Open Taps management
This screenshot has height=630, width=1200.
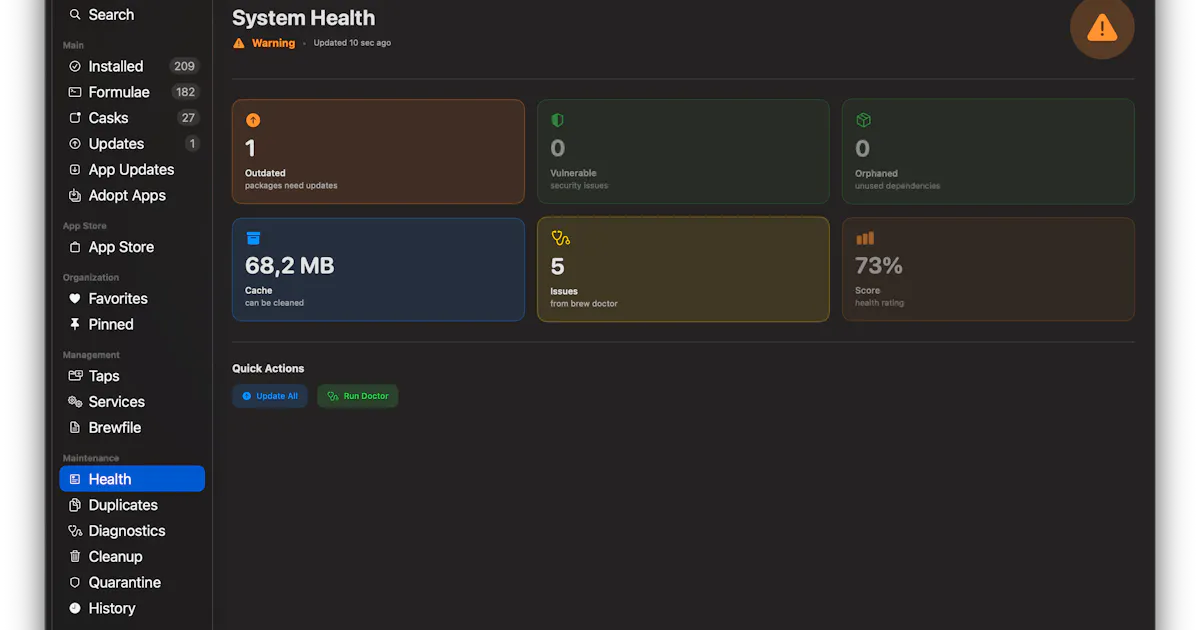click(132, 376)
